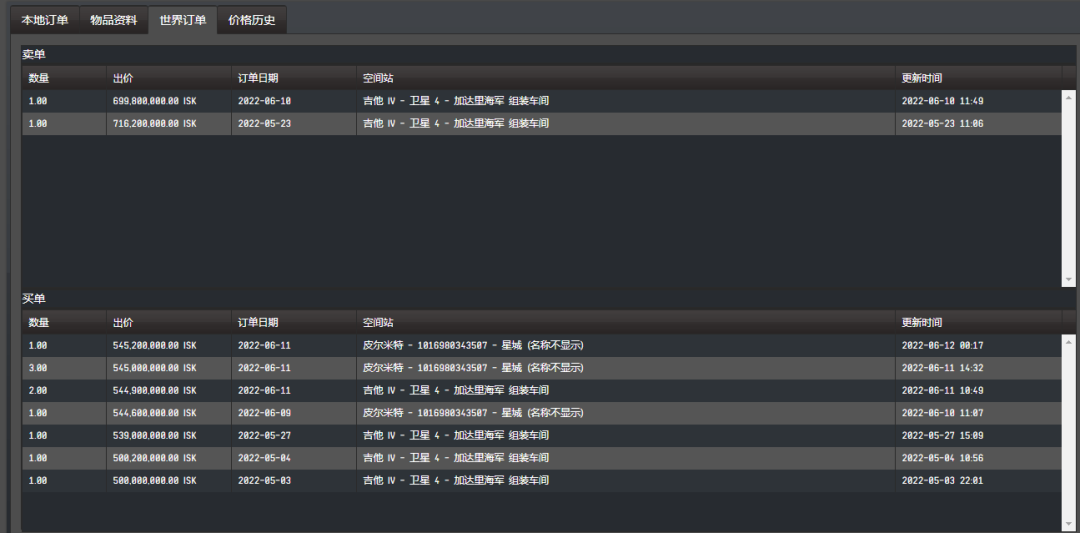Image resolution: width=1080 pixels, height=533 pixels.
Task: Select buy price 539,000,000.00 ISK
Action: coord(154,436)
